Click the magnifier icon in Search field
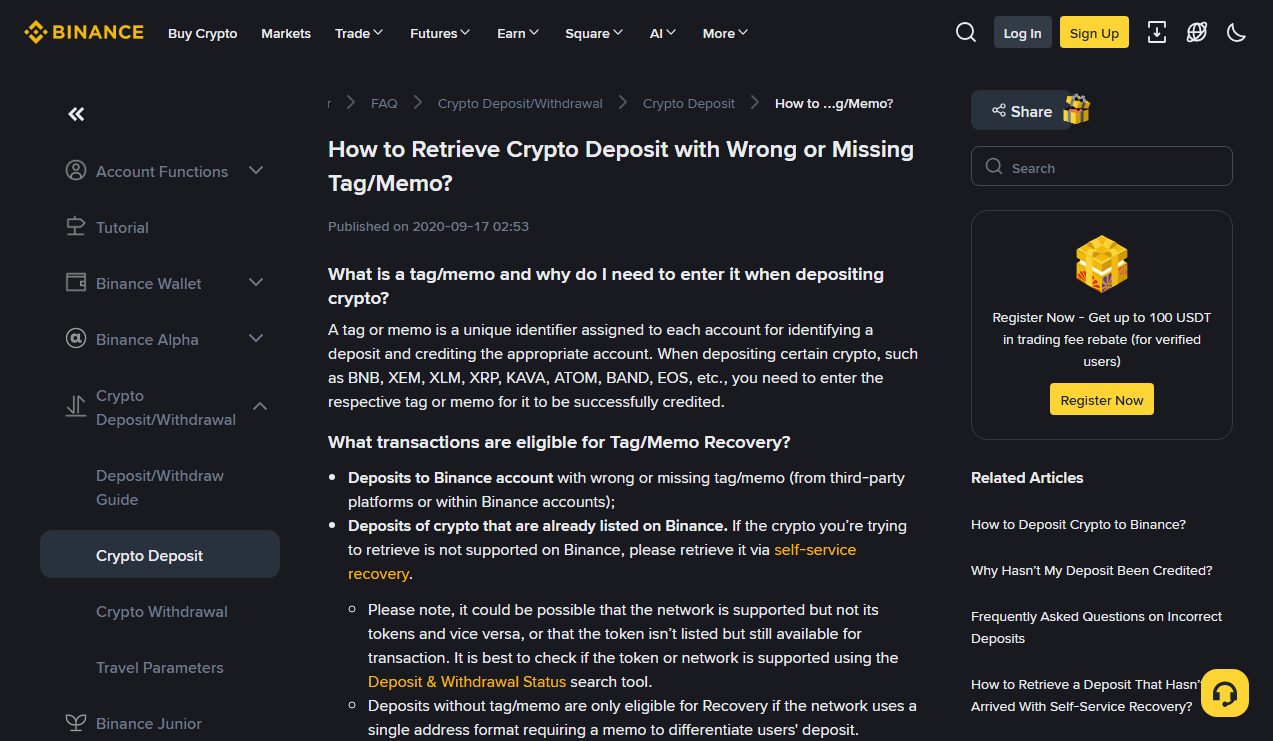The image size is (1273, 741). coord(994,167)
